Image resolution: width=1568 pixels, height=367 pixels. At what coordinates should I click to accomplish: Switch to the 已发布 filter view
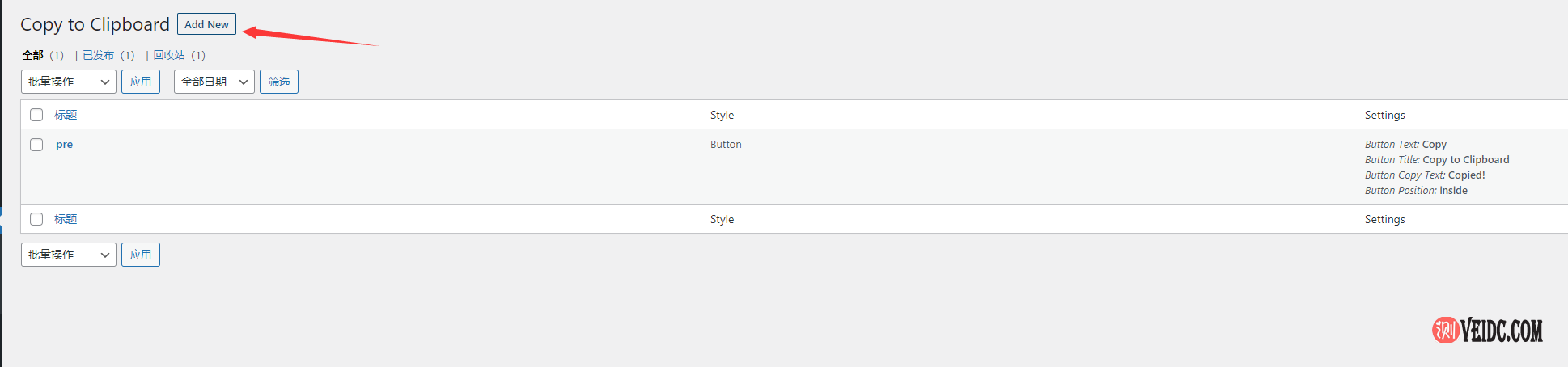[98, 55]
